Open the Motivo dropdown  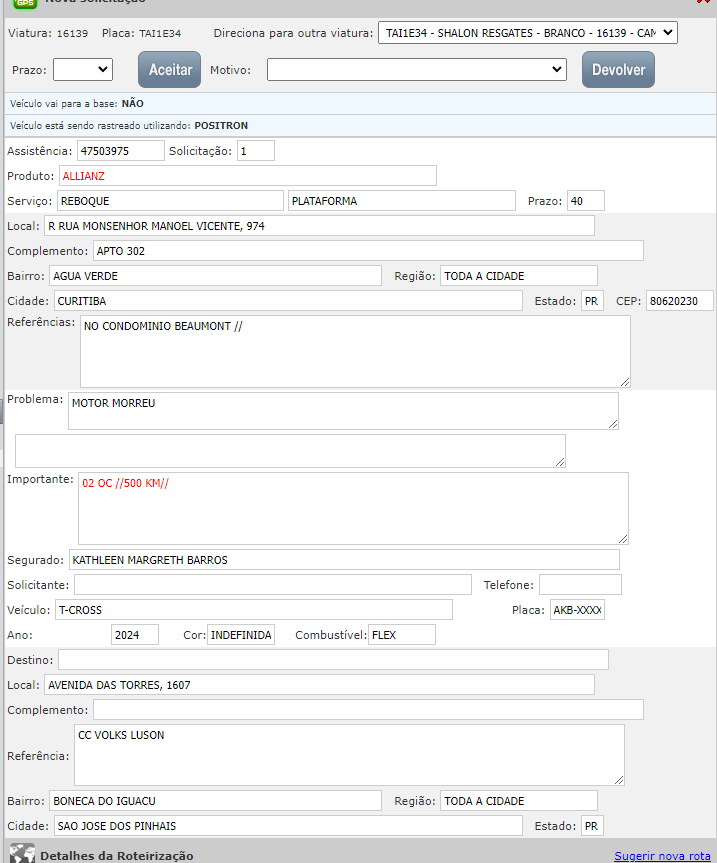(417, 69)
